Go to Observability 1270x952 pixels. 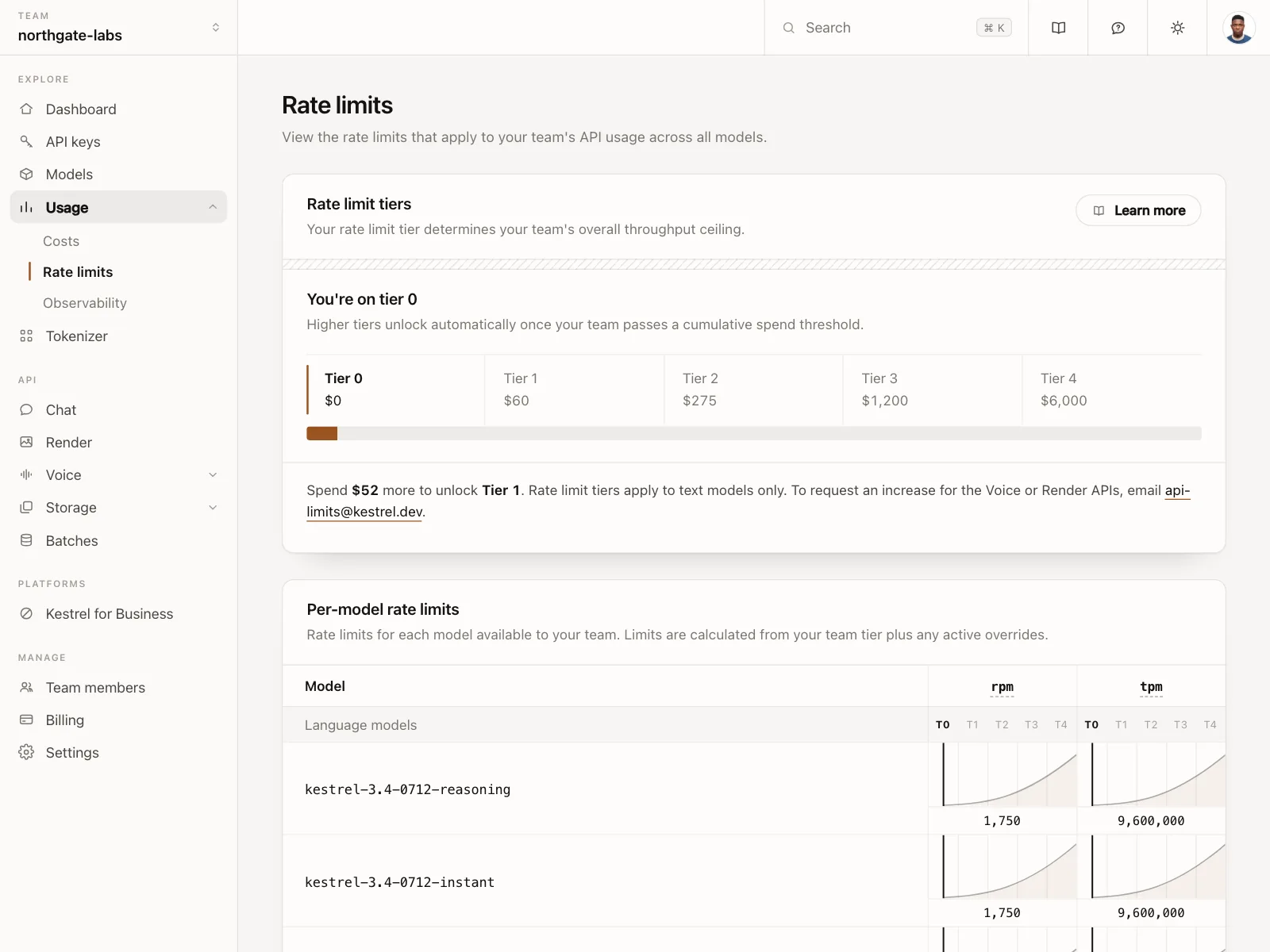tap(85, 302)
